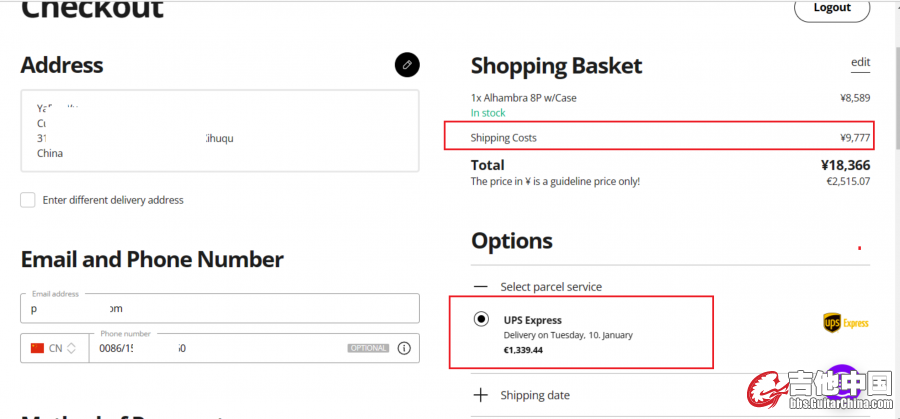Collapse the Select parcel service section
900x419 pixels.
(481, 286)
